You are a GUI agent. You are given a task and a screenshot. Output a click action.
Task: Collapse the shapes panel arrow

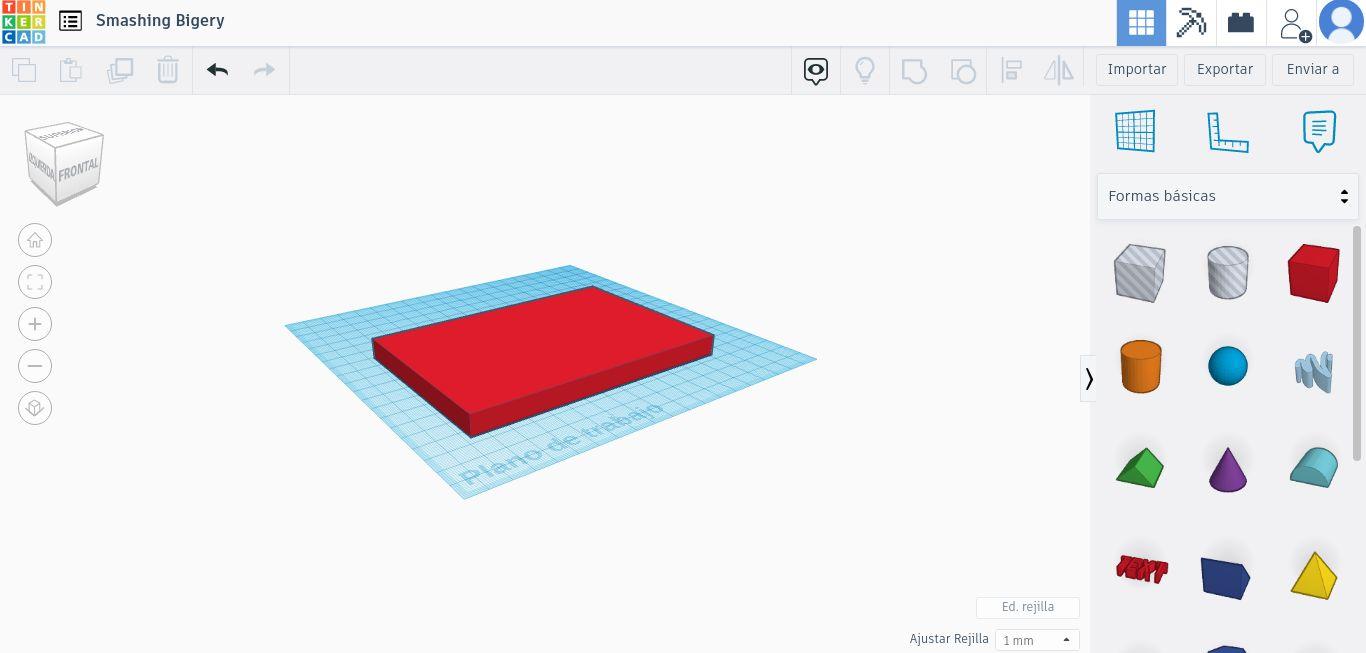[1088, 378]
